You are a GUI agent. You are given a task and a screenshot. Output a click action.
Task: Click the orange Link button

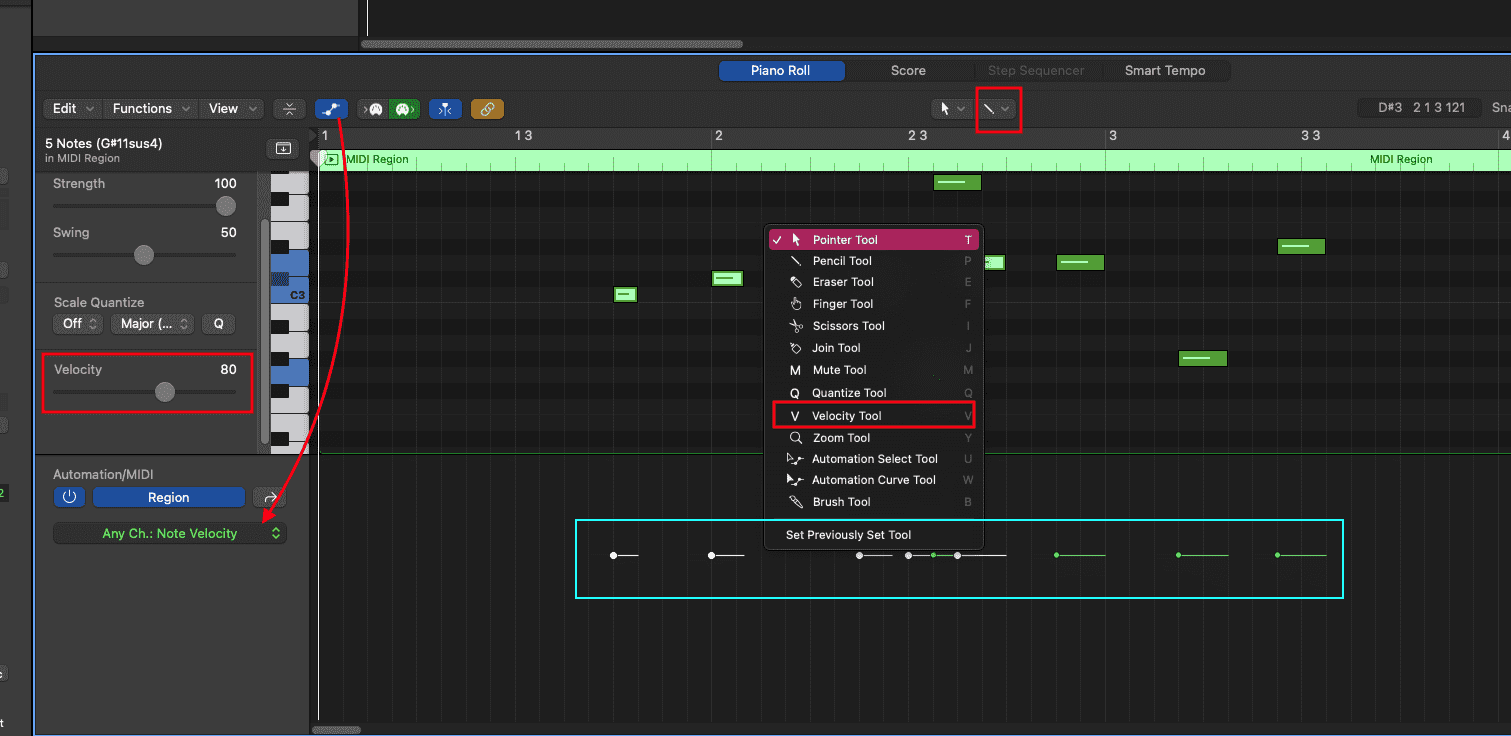pos(487,109)
